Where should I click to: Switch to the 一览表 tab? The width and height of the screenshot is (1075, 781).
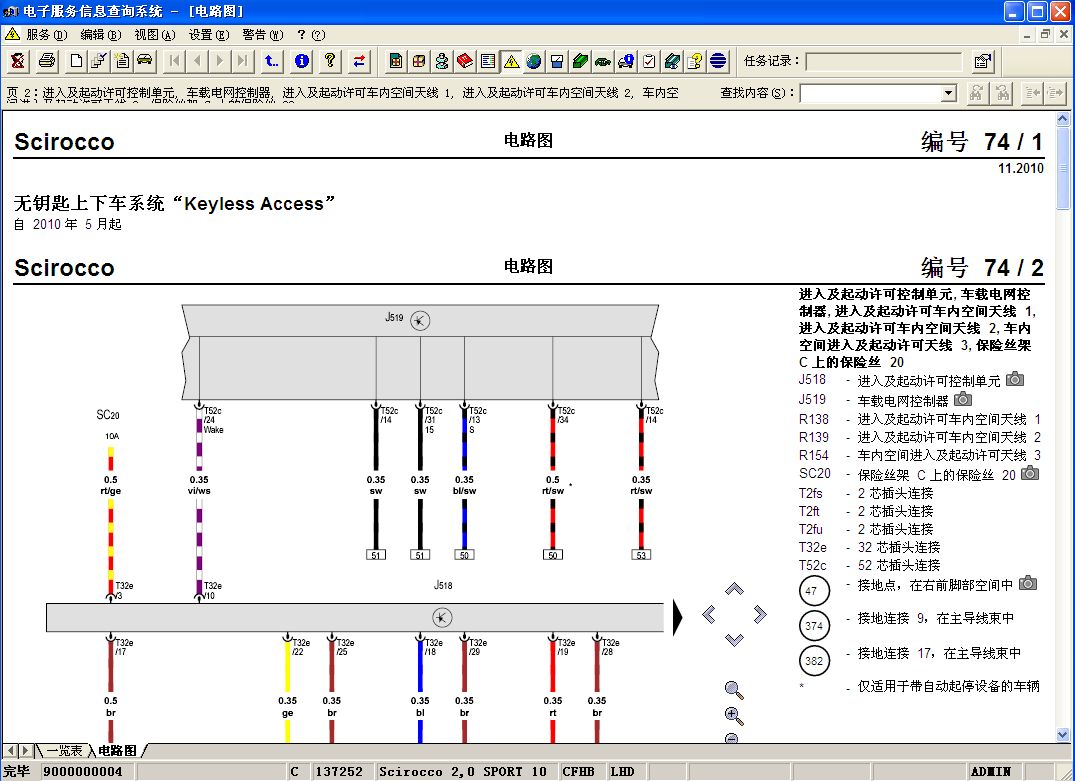64,750
